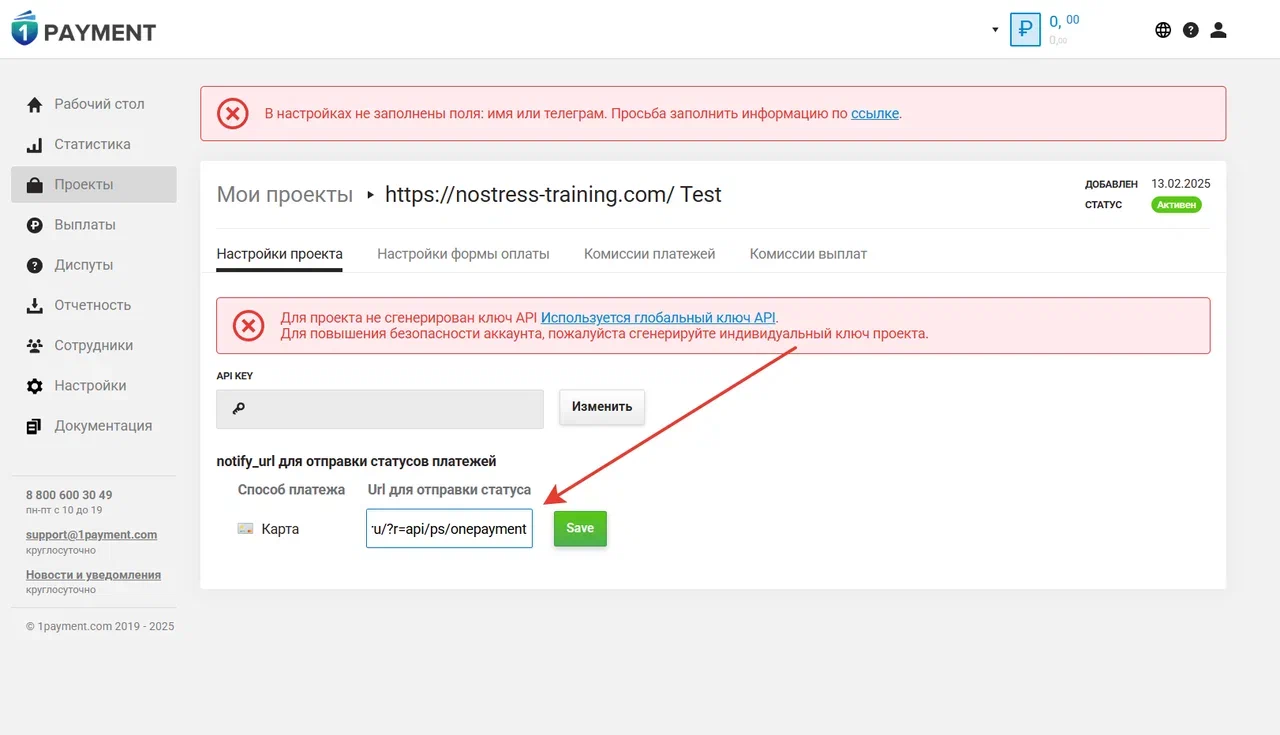The image size is (1280, 735).
Task: Follow the ссылке link in top alert
Action: click(874, 114)
